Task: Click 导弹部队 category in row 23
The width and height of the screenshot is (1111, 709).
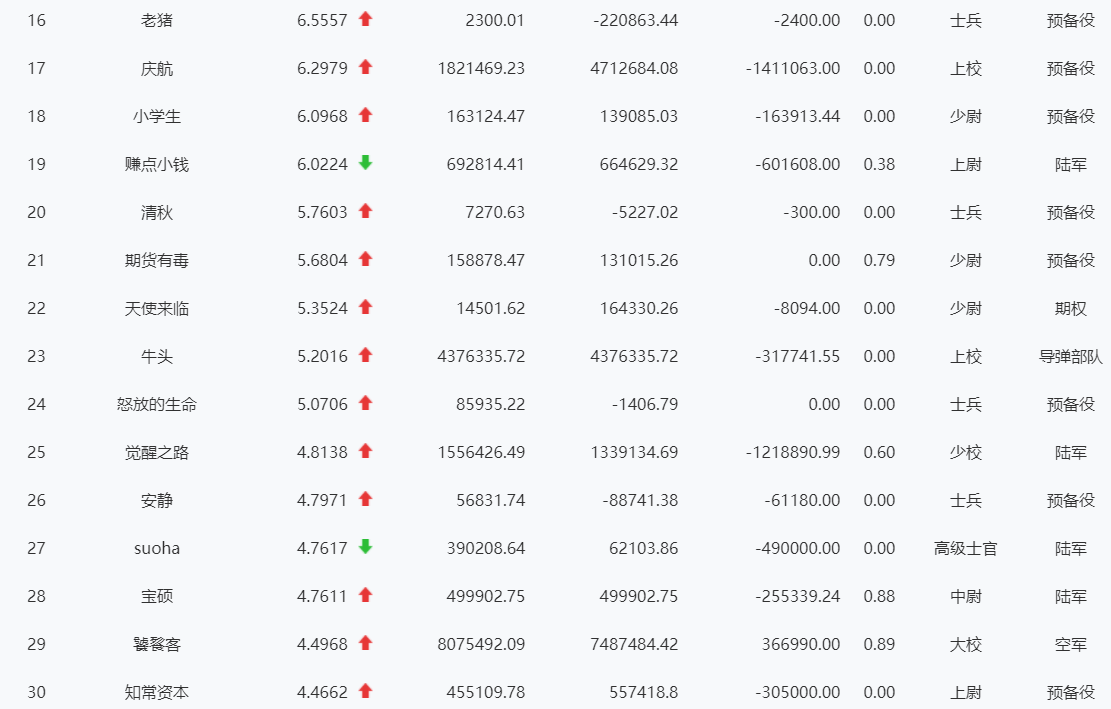Action: [x=1071, y=356]
